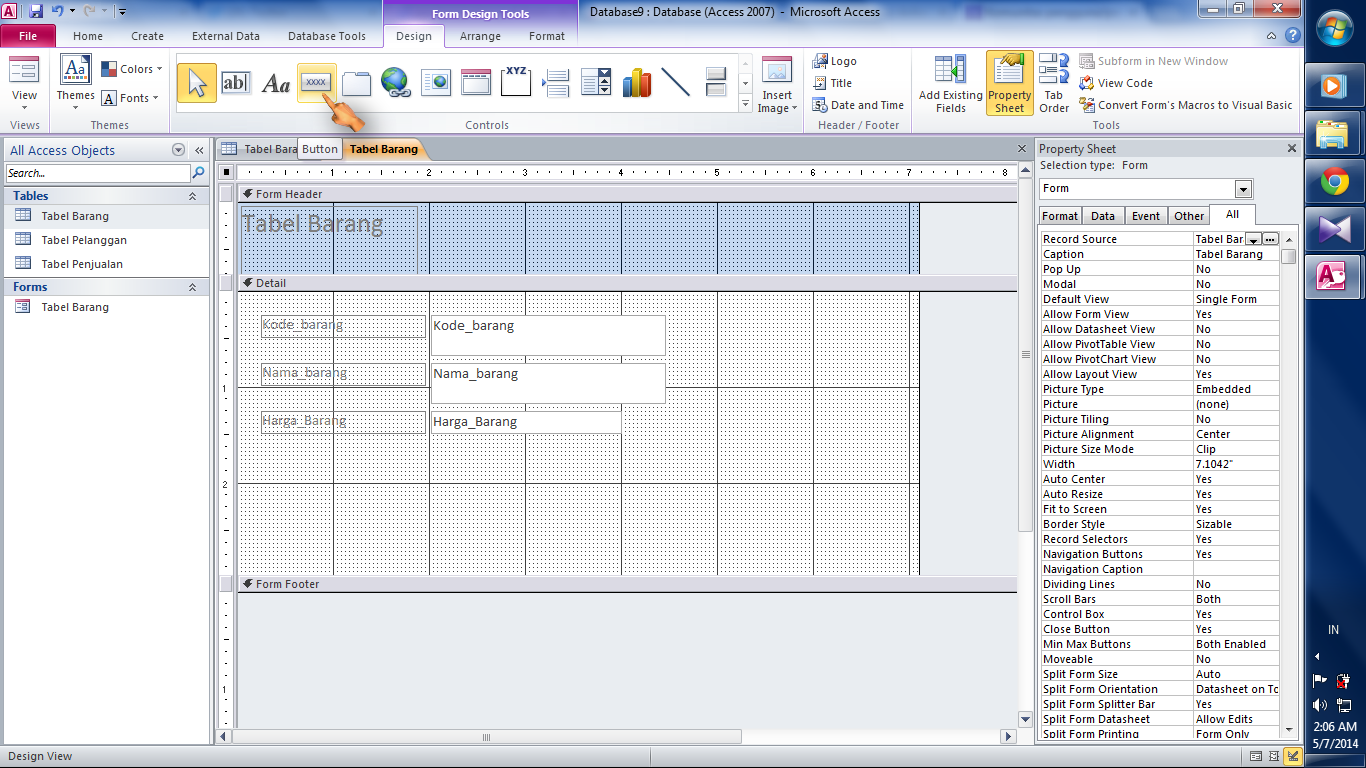Open Tabel Pelanggan table
The image size is (1366, 768).
point(84,240)
